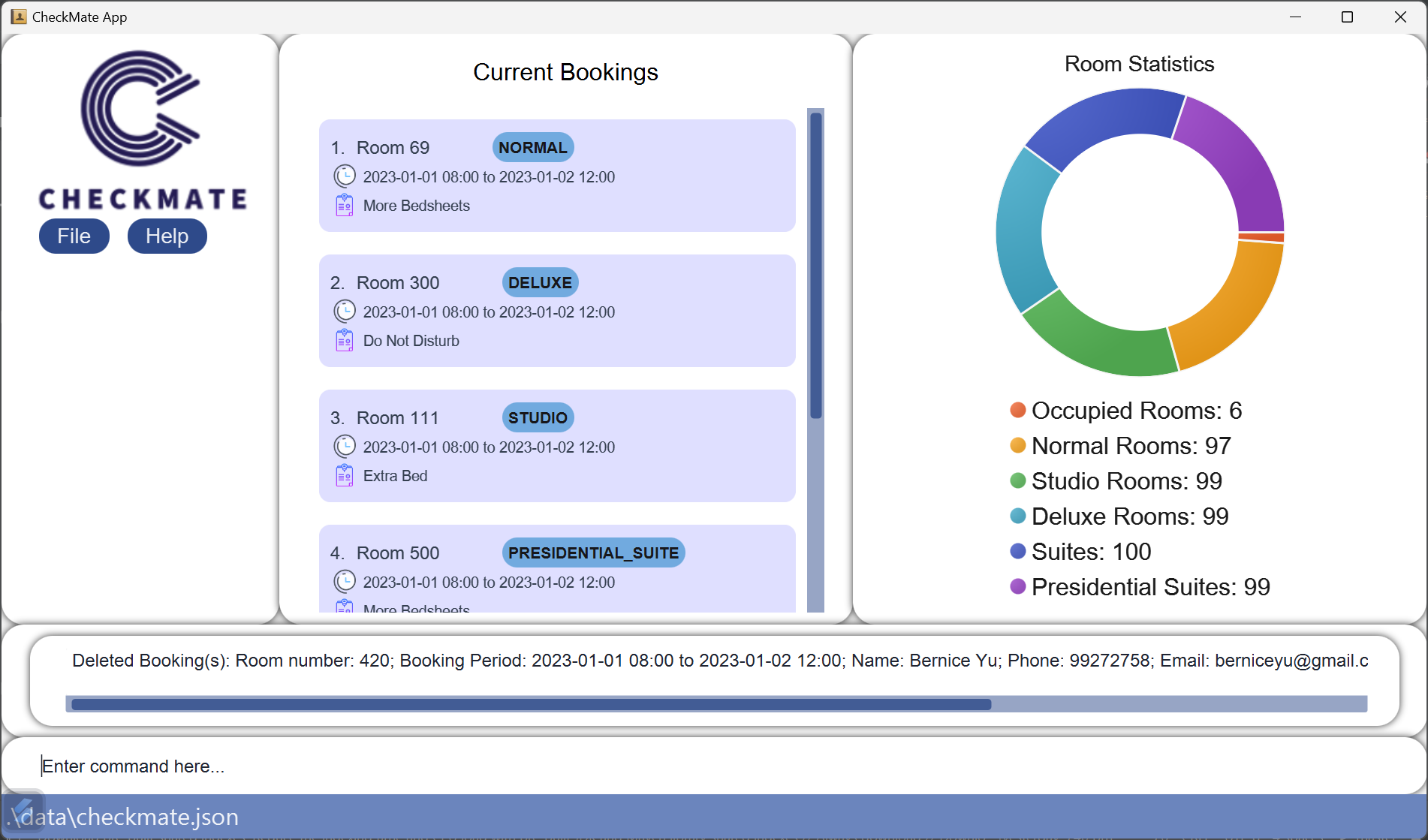Click the Studio Rooms green legend dot
The height and width of the screenshot is (840, 1428).
coord(1018,480)
